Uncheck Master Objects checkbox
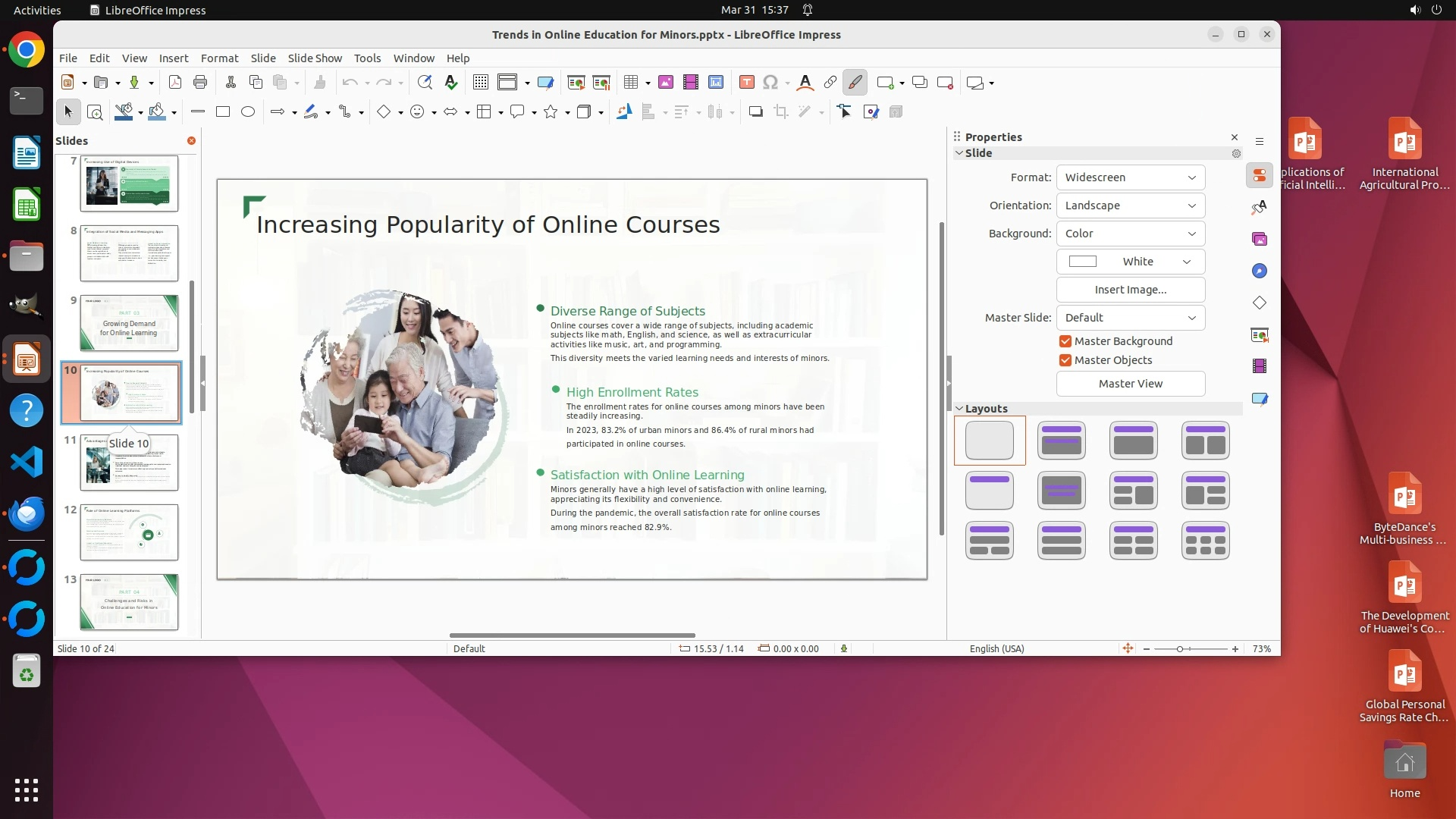The width and height of the screenshot is (1456, 819). pos(1065,360)
